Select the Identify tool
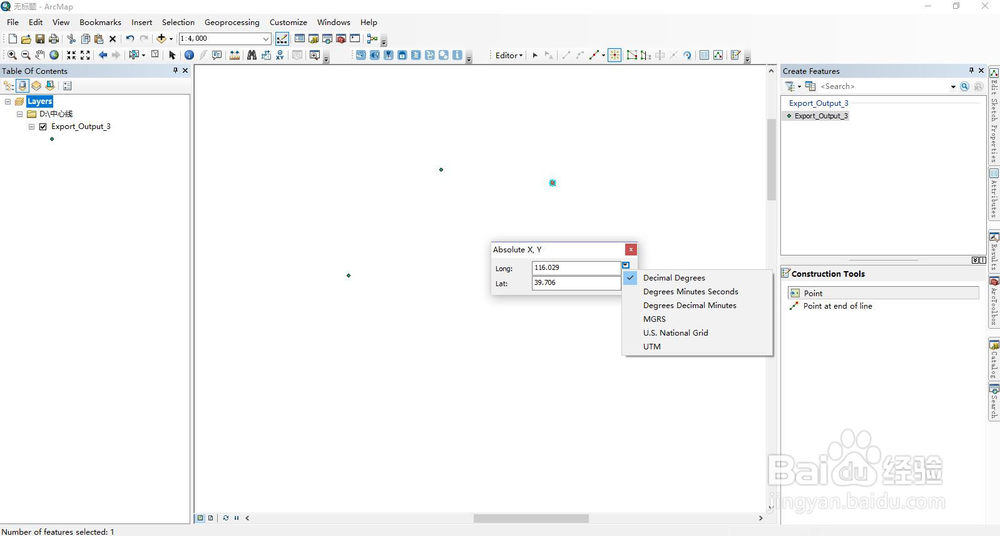This screenshot has height=536, width=1000. click(189, 56)
